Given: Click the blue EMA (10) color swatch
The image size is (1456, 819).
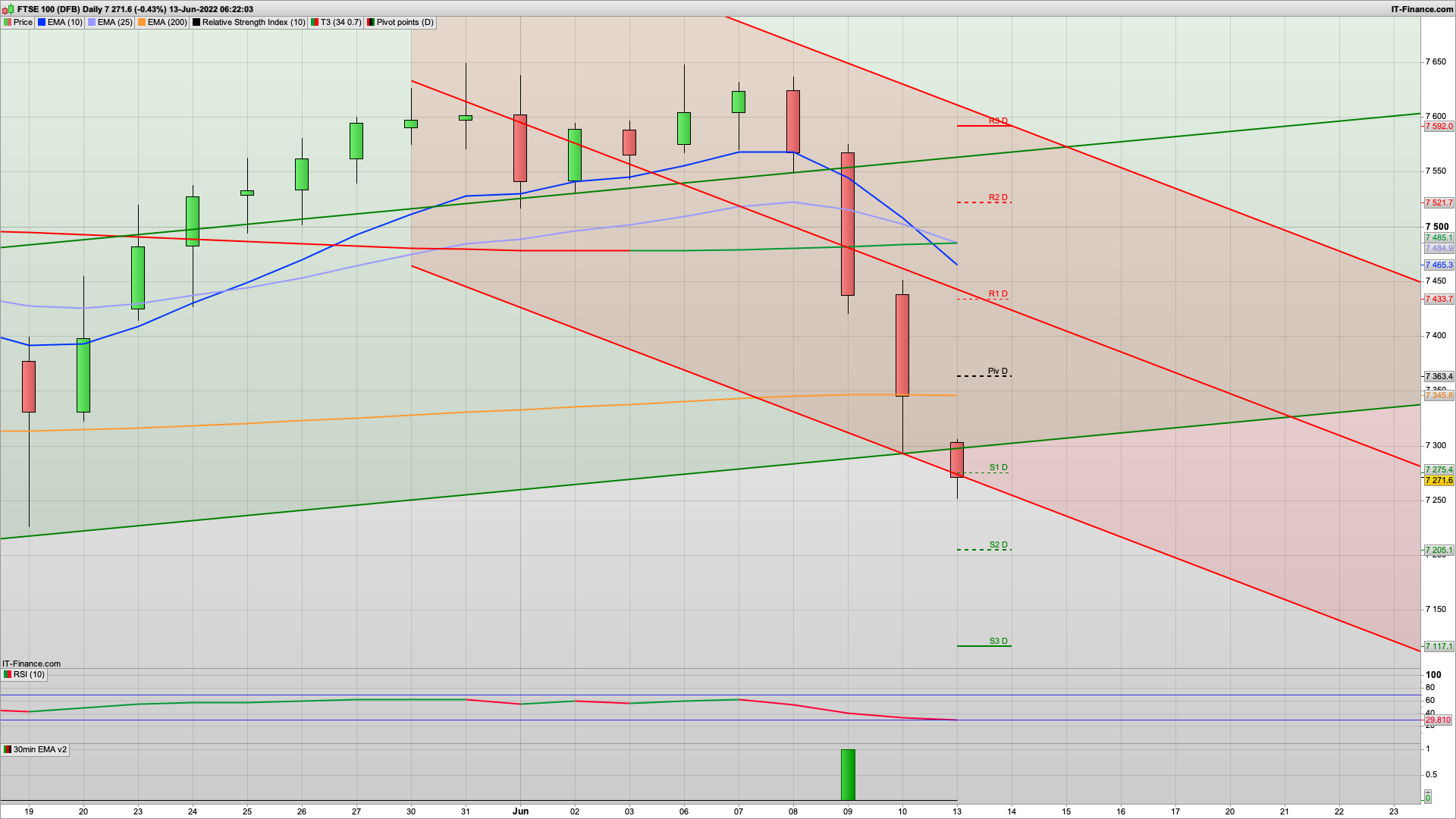Looking at the screenshot, I should click(42, 22).
